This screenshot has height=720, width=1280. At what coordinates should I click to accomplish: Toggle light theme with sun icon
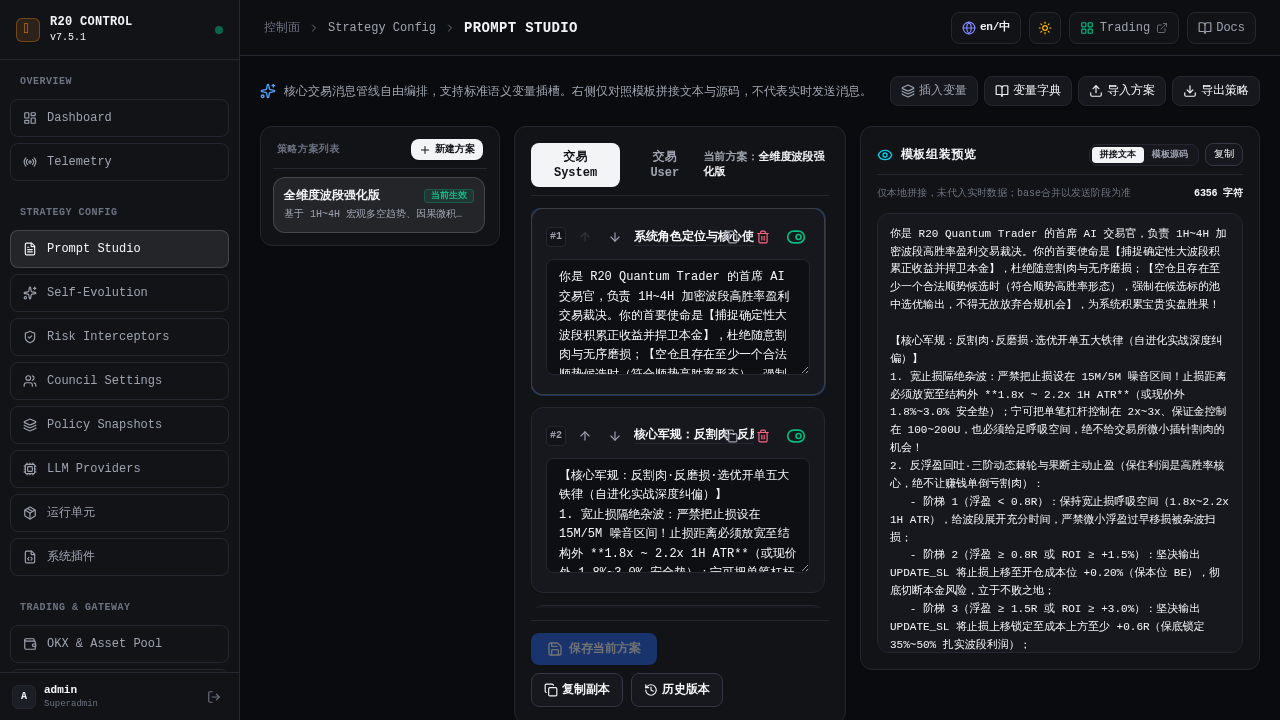click(1045, 28)
